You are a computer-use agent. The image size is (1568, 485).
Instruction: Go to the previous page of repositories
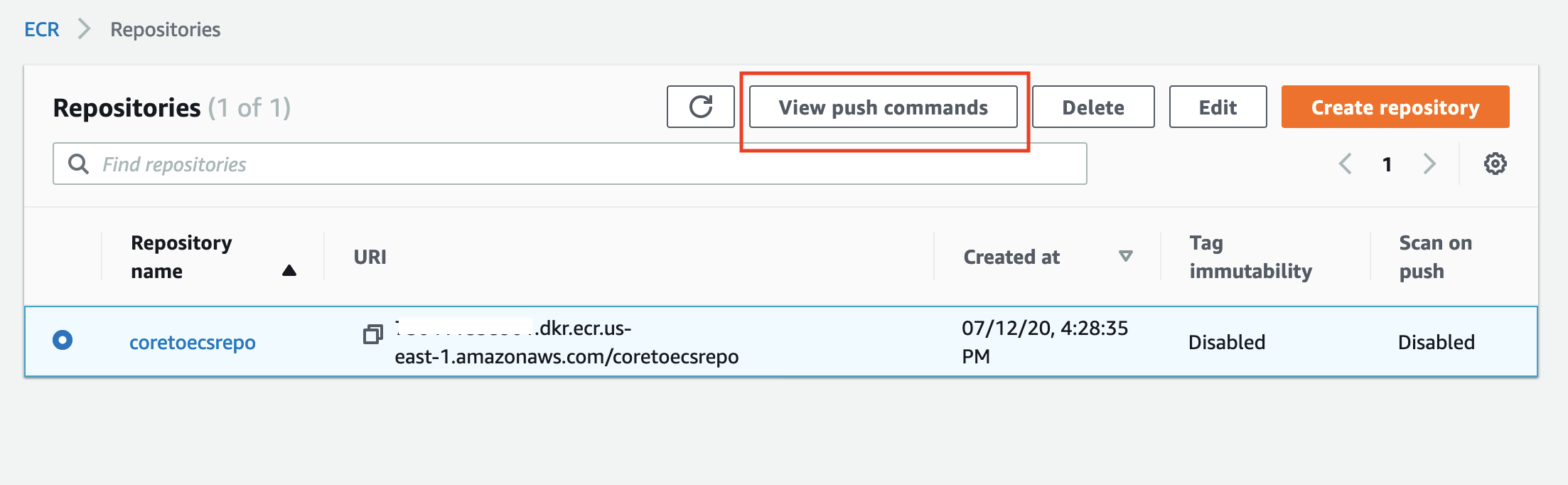(1344, 164)
